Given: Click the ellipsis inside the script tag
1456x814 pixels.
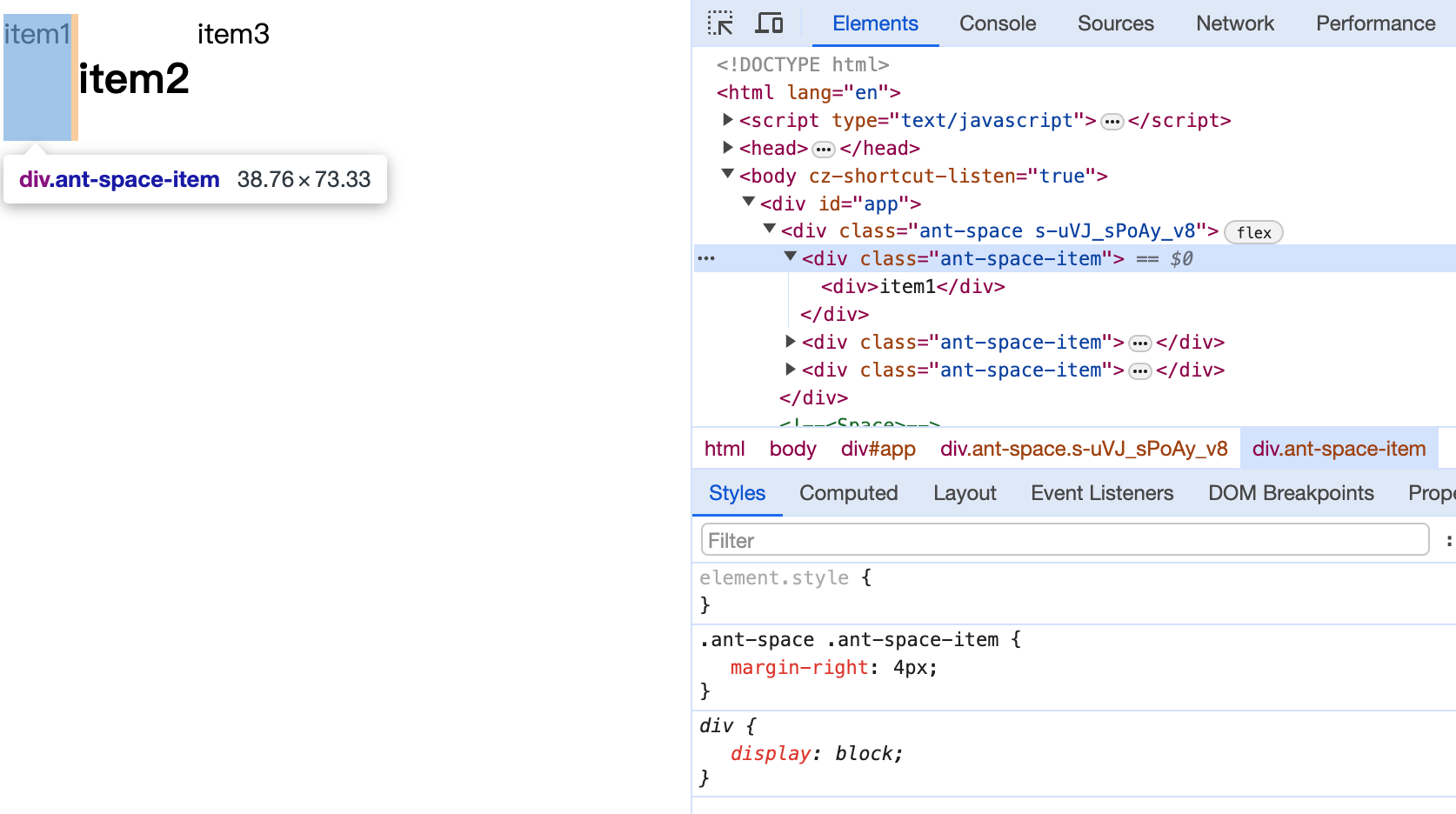Looking at the screenshot, I should pyautogui.click(x=1112, y=122).
